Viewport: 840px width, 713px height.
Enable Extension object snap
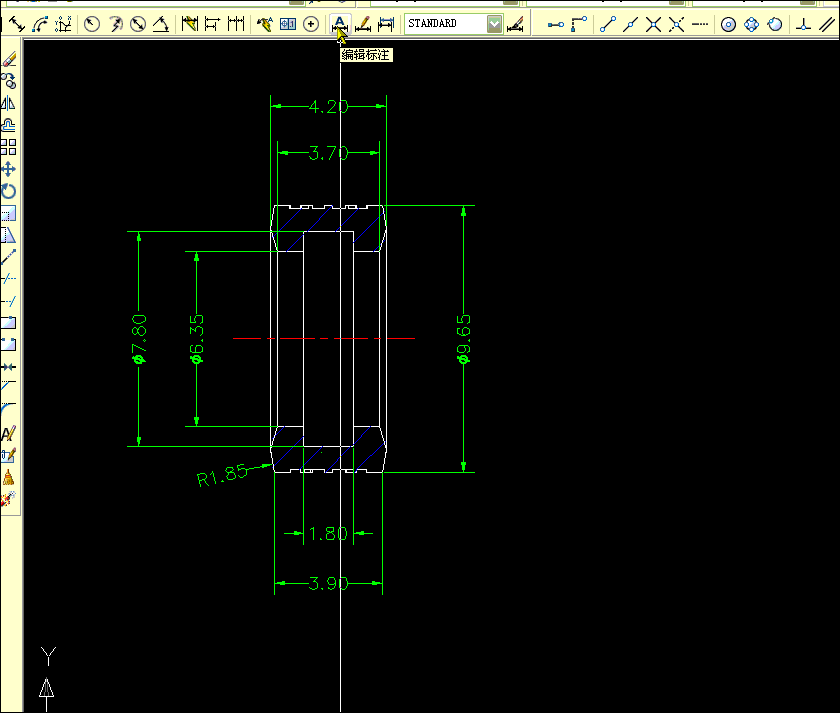(x=700, y=24)
